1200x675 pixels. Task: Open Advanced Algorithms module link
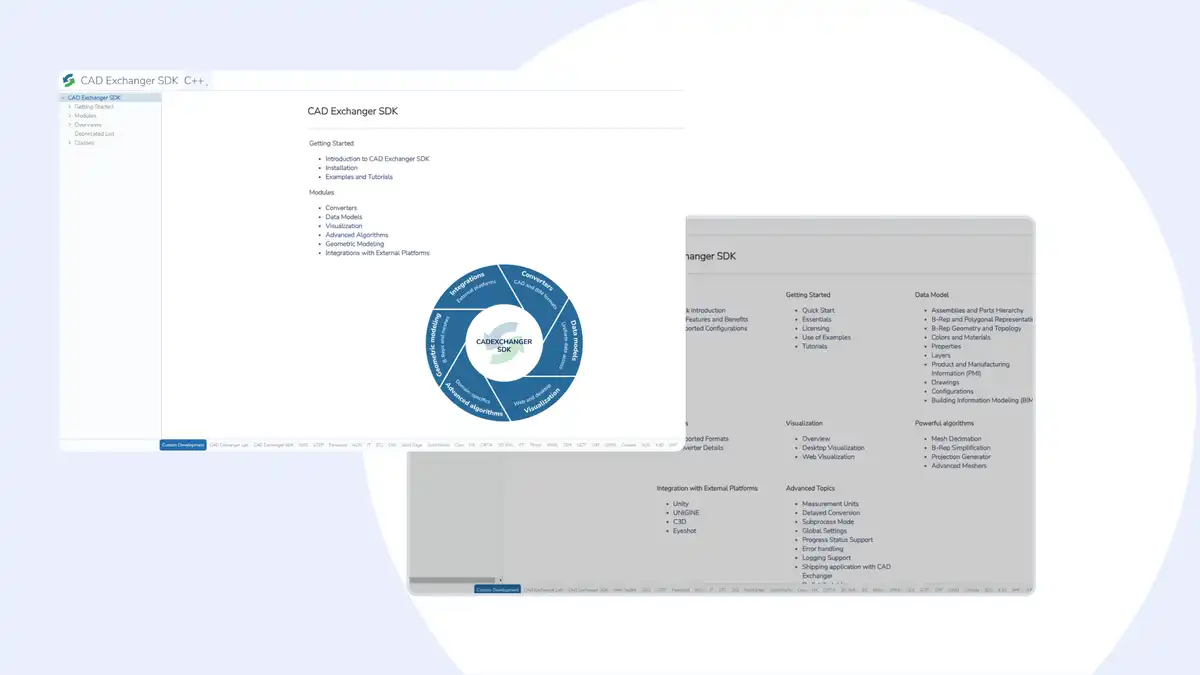pyautogui.click(x=355, y=235)
